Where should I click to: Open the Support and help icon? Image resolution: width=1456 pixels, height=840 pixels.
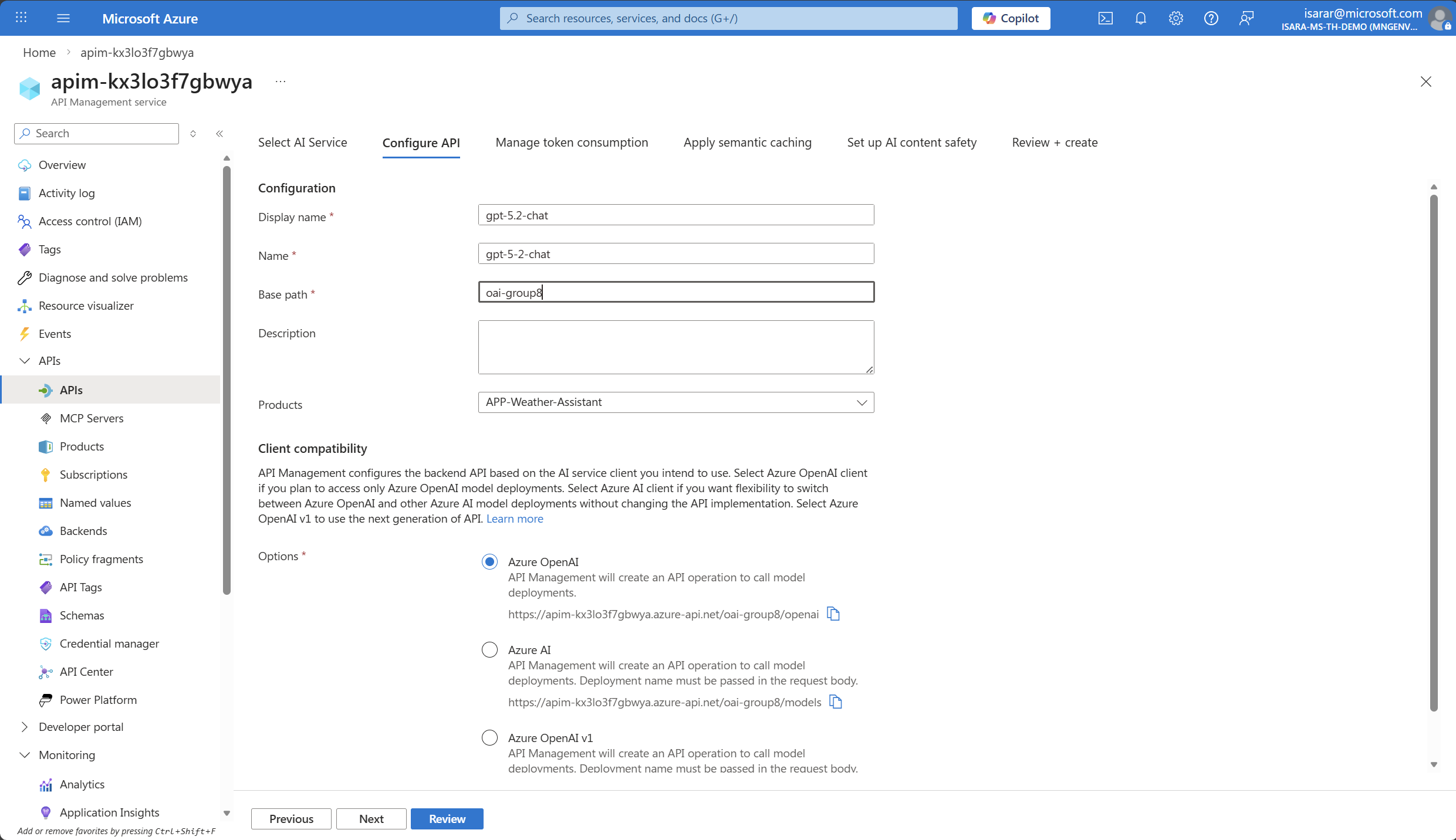1211,18
